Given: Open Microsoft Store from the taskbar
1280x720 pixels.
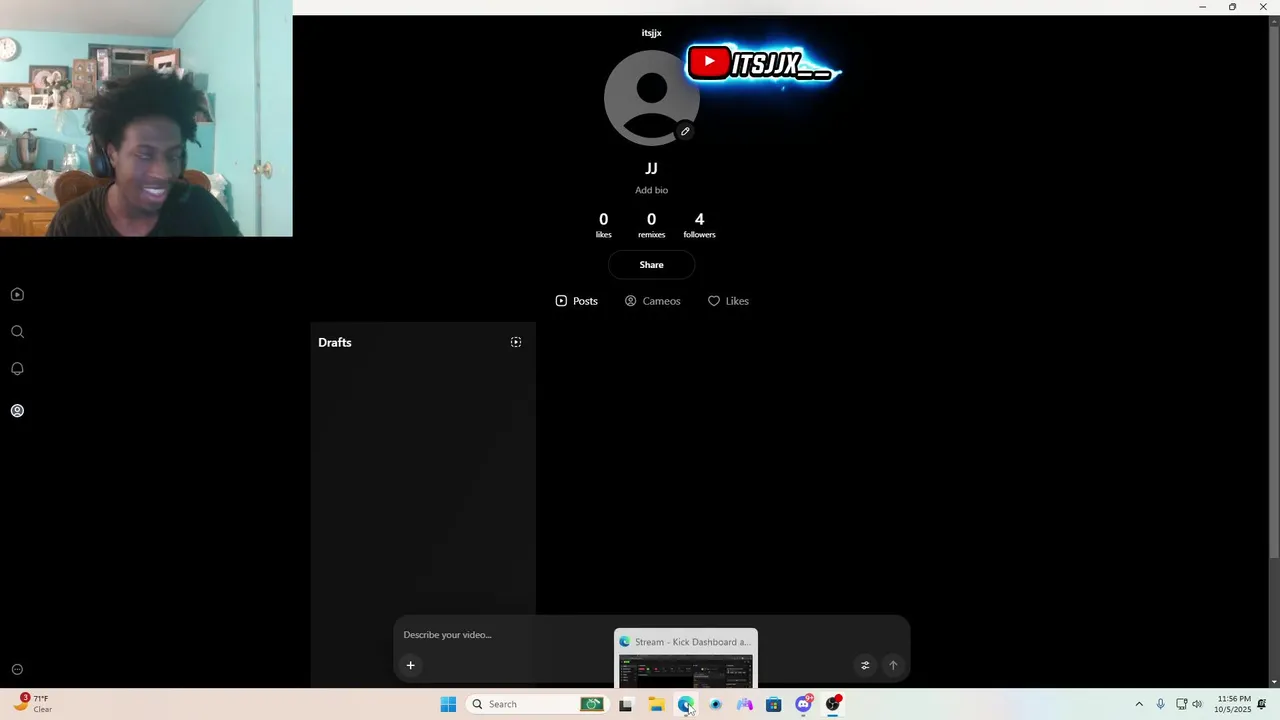Looking at the screenshot, I should click(773, 704).
